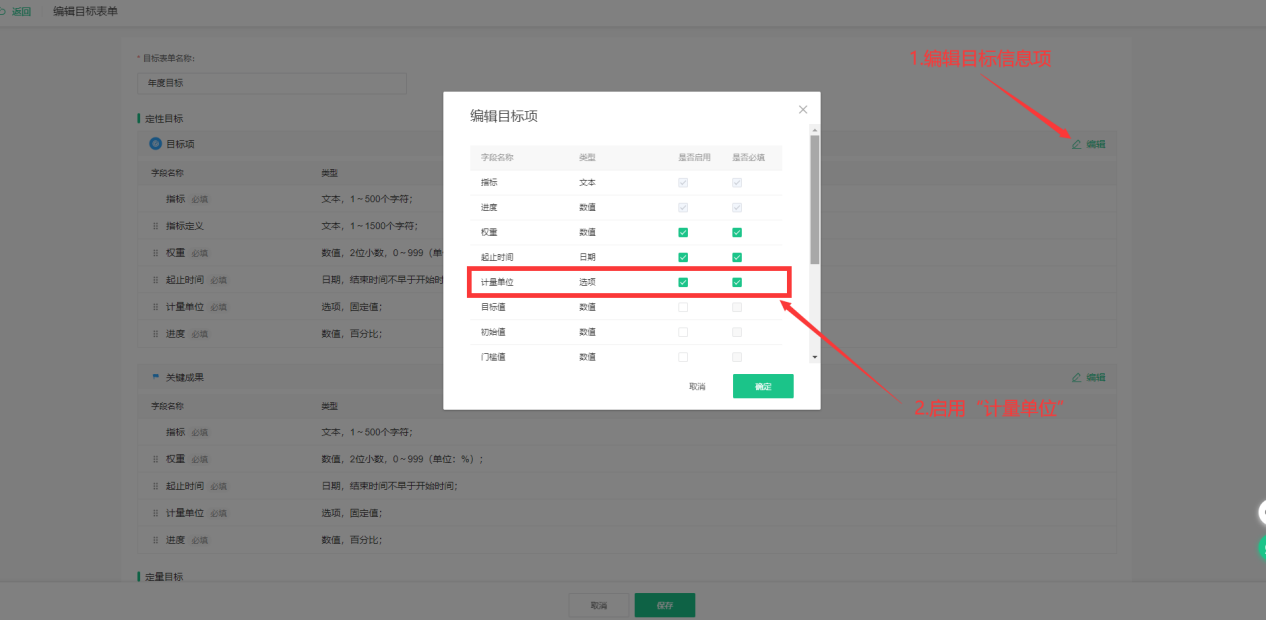Image resolution: width=1266 pixels, height=620 pixels.
Task: Click the pencil icon beside 目标项 编辑
Action: [x=1077, y=144]
